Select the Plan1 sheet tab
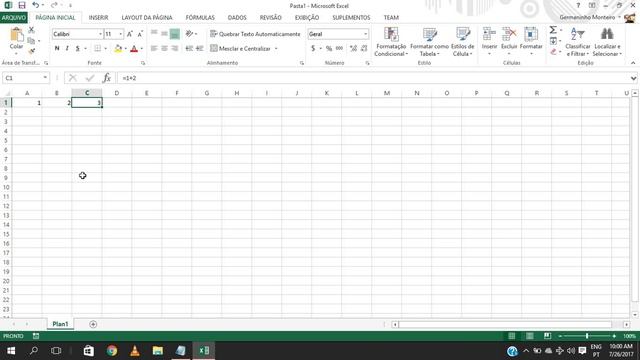The image size is (640, 360). (60, 324)
